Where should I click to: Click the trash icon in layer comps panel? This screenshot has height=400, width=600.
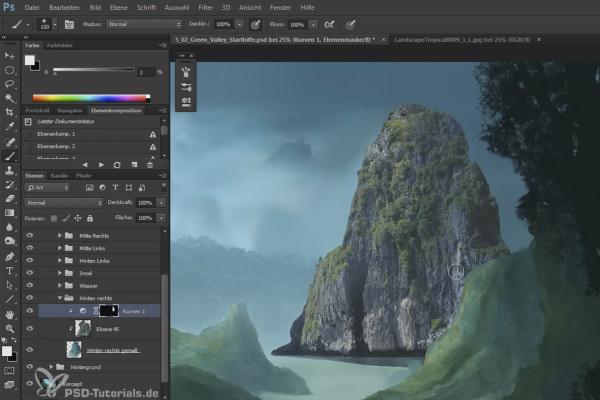pos(150,165)
